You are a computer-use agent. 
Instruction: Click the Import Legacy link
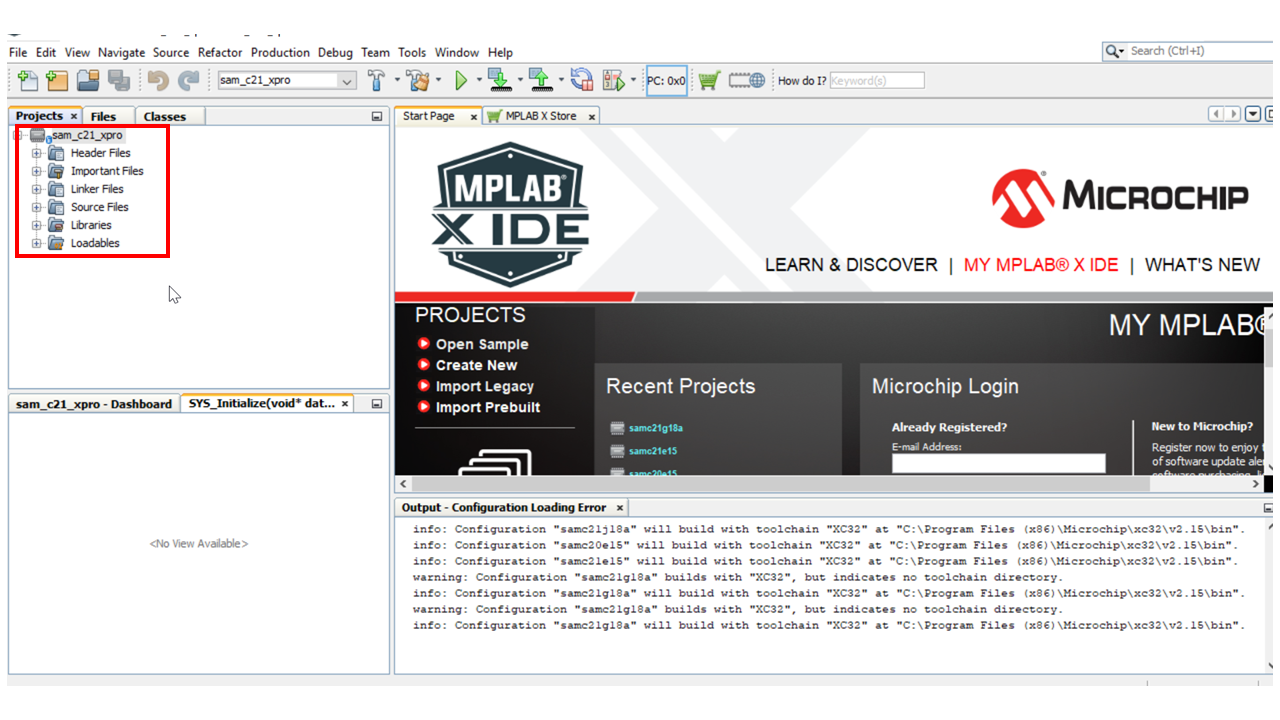click(484, 386)
